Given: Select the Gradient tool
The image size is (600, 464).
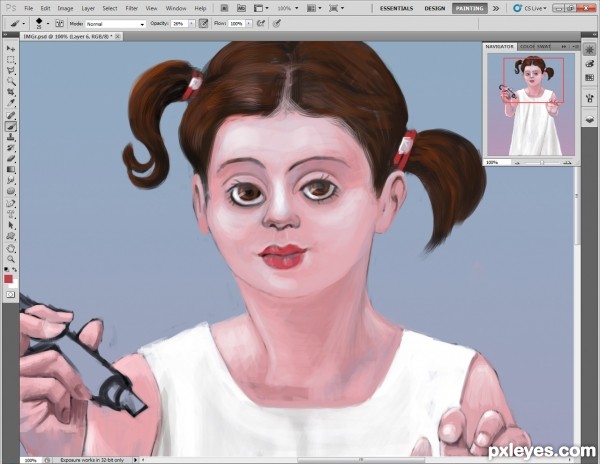Looking at the screenshot, I should (11, 169).
